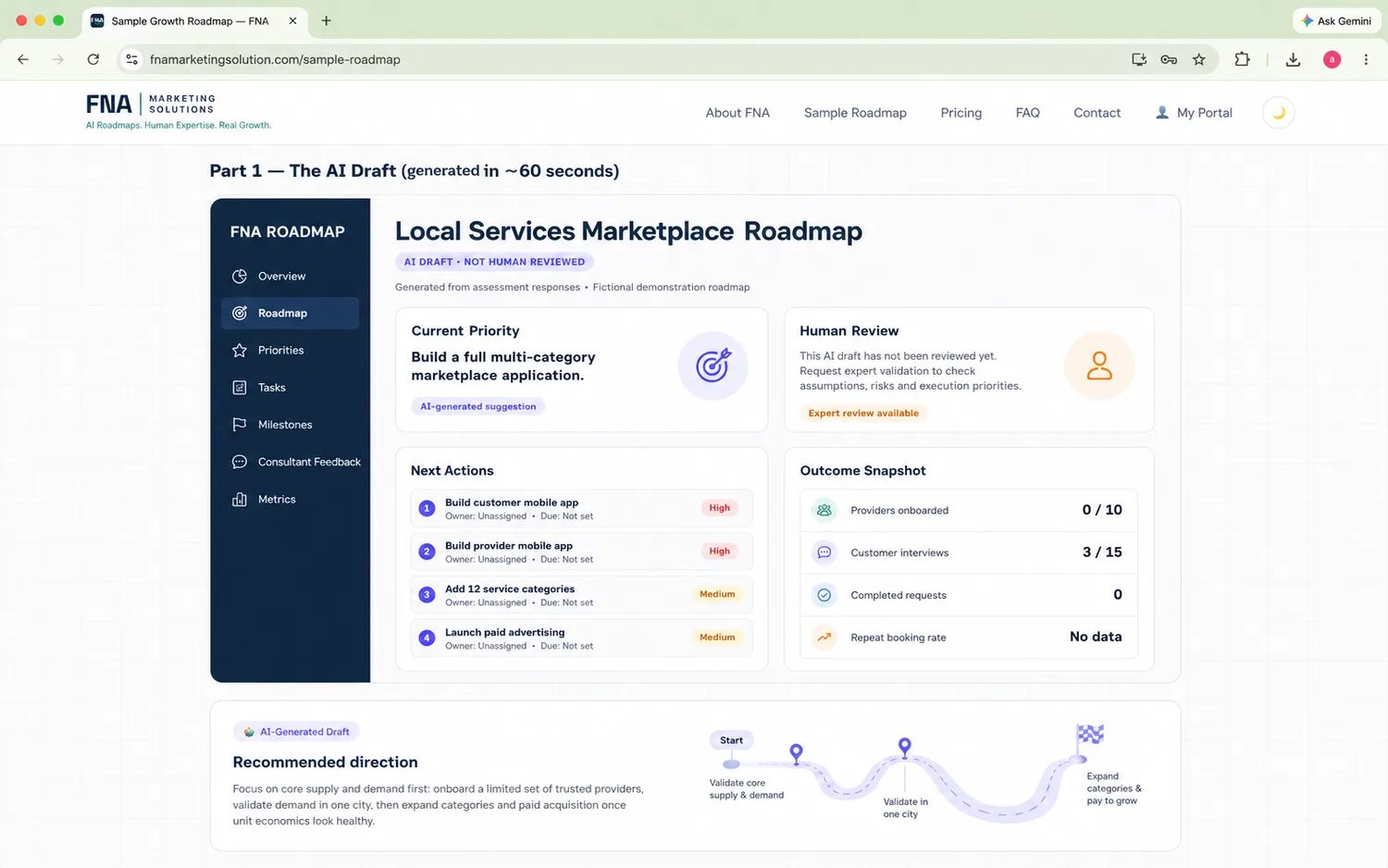View site information icon in address bar

pos(131,59)
